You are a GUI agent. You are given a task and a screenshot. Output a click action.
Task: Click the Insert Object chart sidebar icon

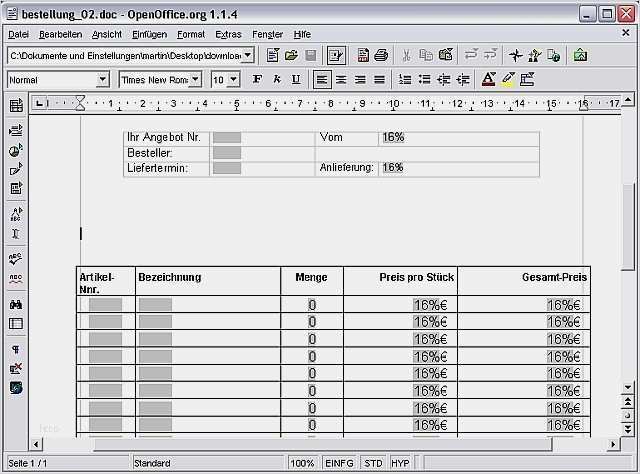pyautogui.click(x=16, y=150)
